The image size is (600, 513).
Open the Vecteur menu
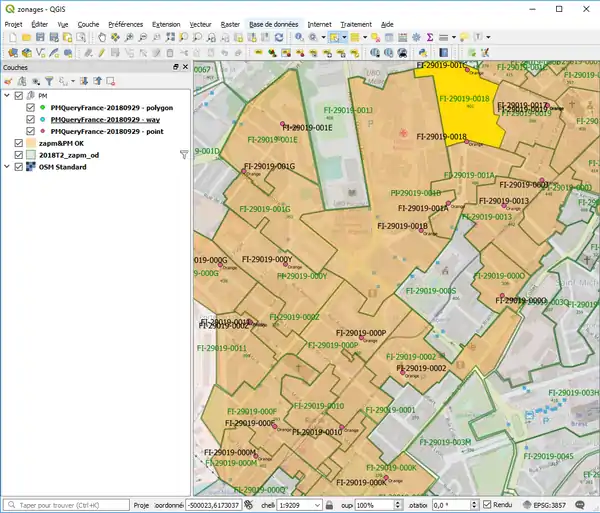(200, 22)
